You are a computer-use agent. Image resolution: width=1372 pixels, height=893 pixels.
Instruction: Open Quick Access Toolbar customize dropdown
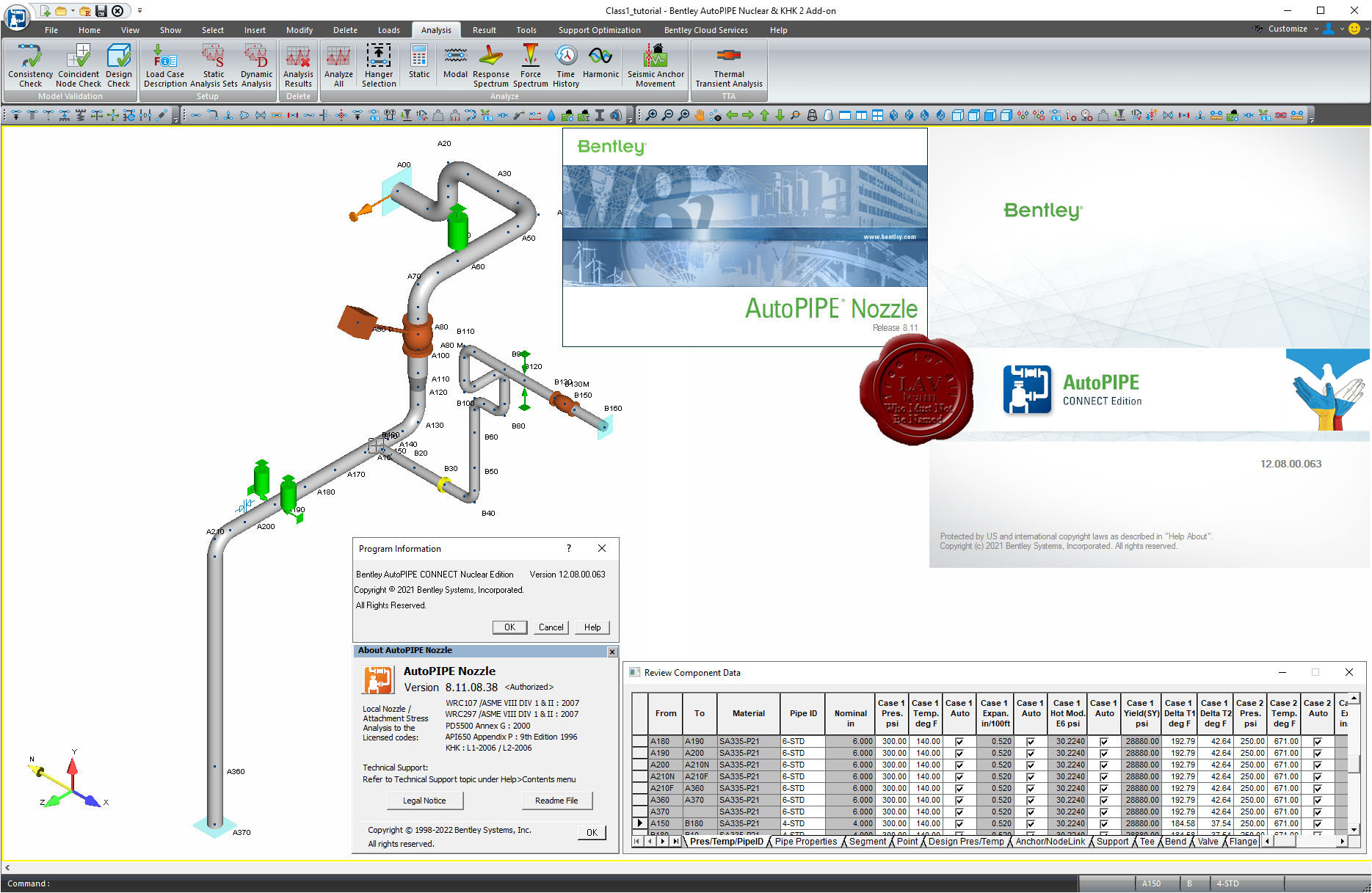click(139, 11)
